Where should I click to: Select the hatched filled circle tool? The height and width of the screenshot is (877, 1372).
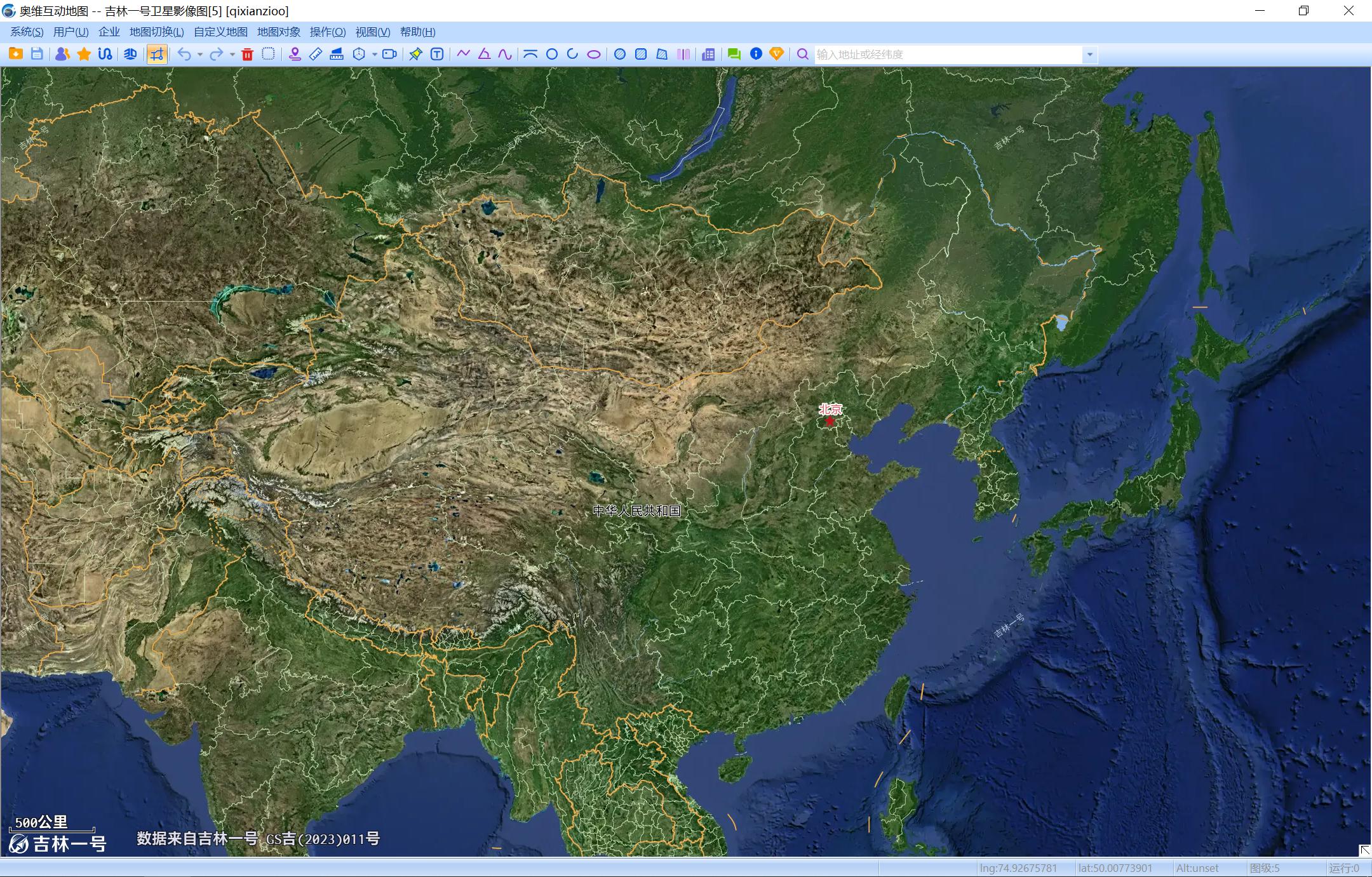tap(620, 54)
